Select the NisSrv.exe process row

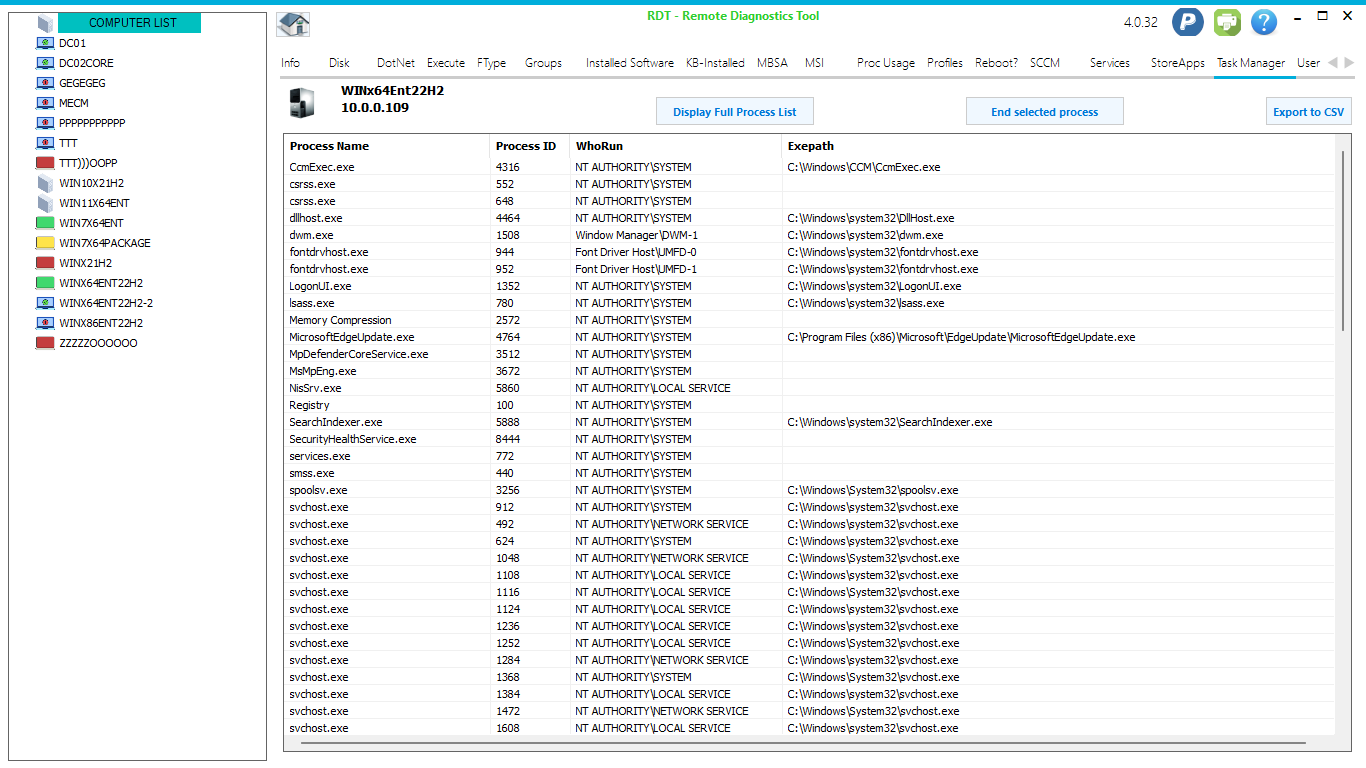pyautogui.click(x=810, y=388)
